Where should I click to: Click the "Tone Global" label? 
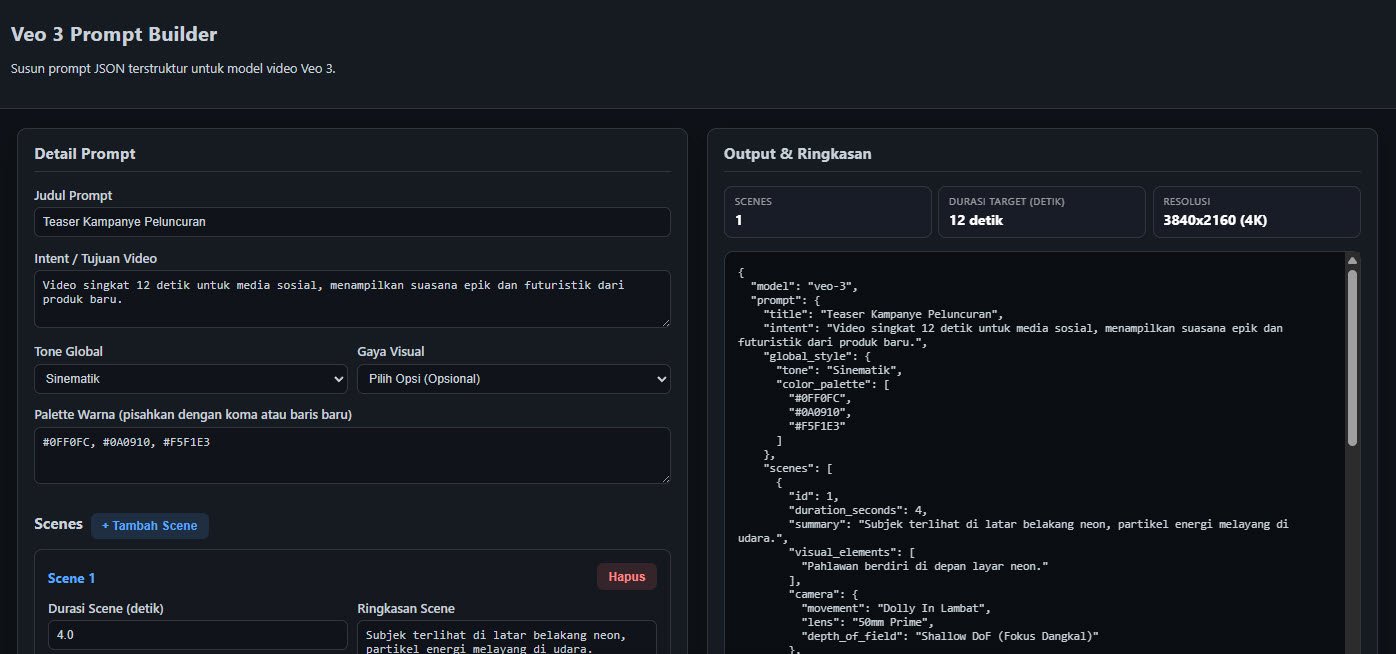tap(68, 351)
